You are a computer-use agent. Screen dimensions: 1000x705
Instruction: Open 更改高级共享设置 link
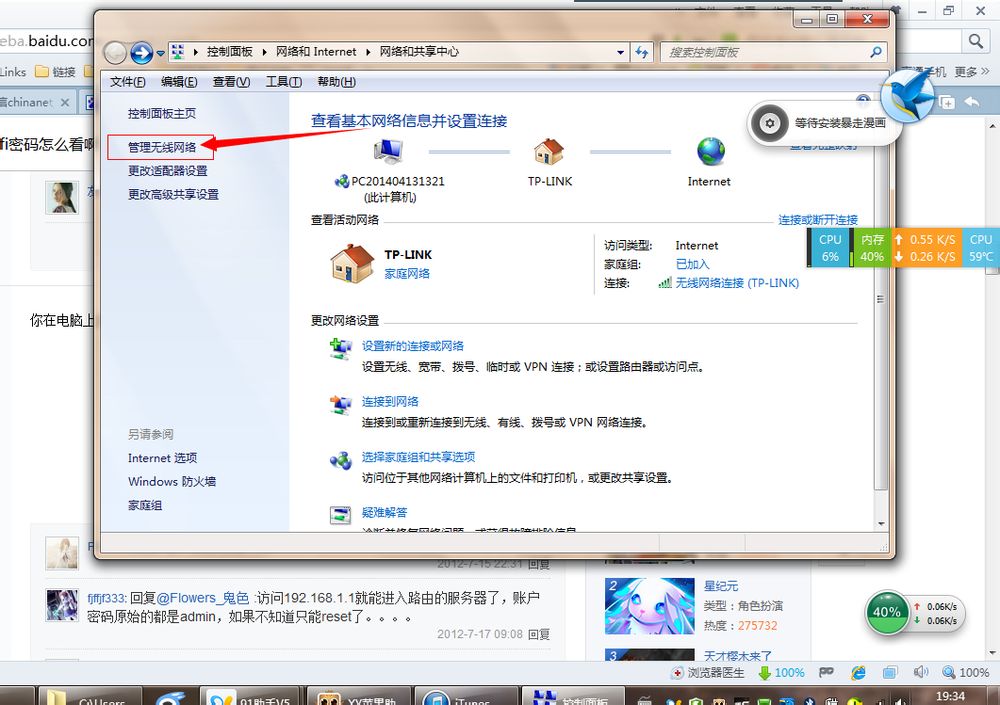(x=173, y=195)
